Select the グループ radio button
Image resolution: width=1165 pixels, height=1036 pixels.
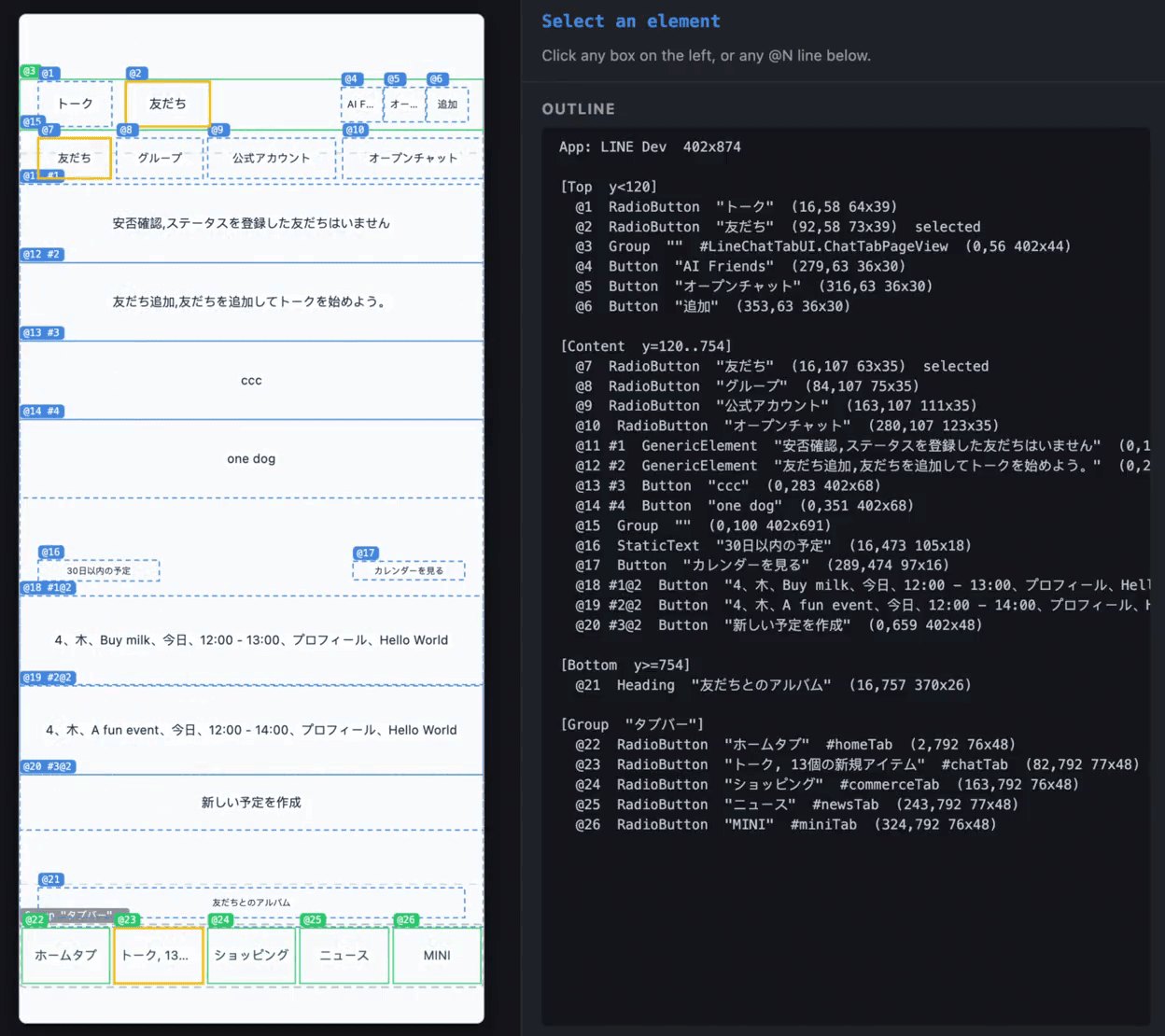(x=160, y=158)
